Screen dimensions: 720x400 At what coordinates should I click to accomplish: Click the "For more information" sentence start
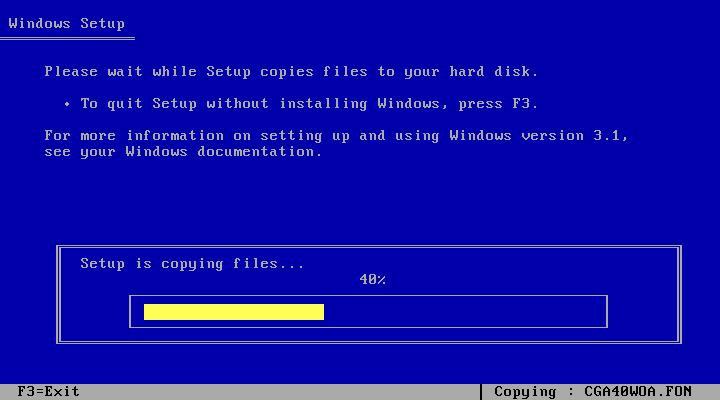[x=134, y=136]
